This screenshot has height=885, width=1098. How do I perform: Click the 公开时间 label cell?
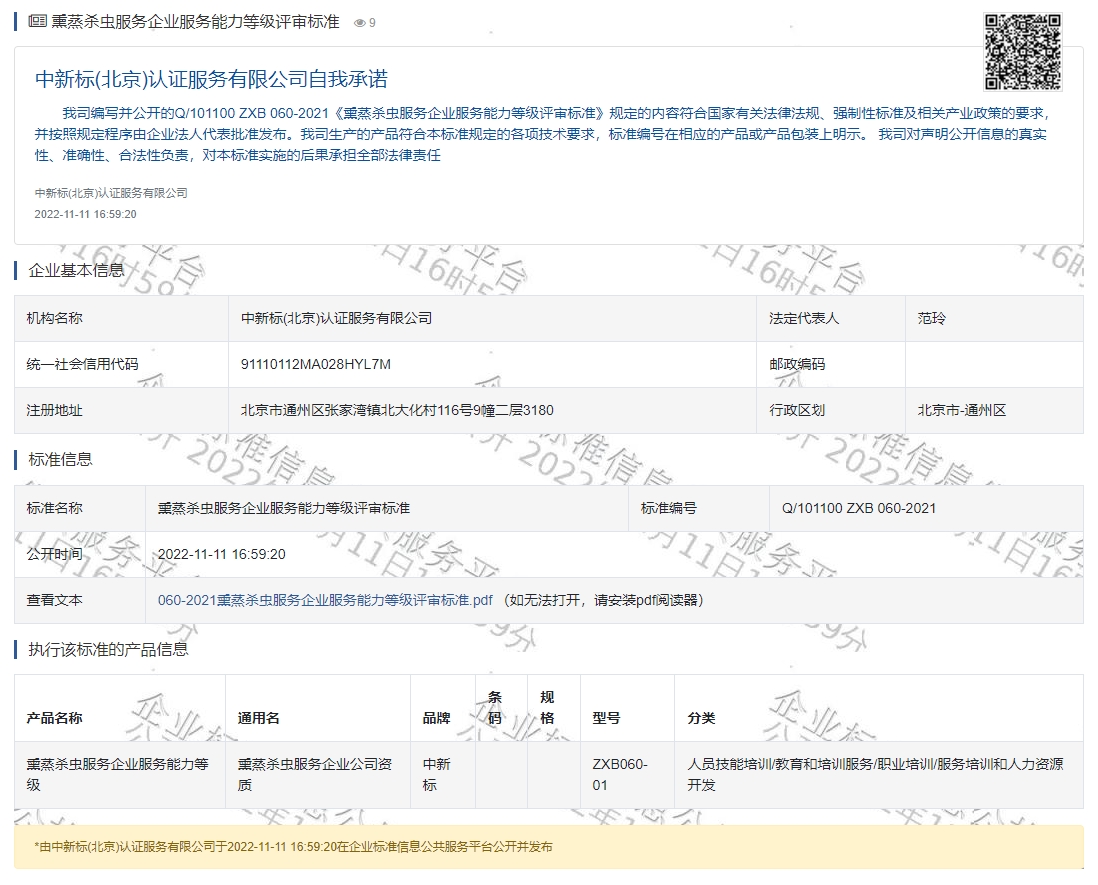80,555
